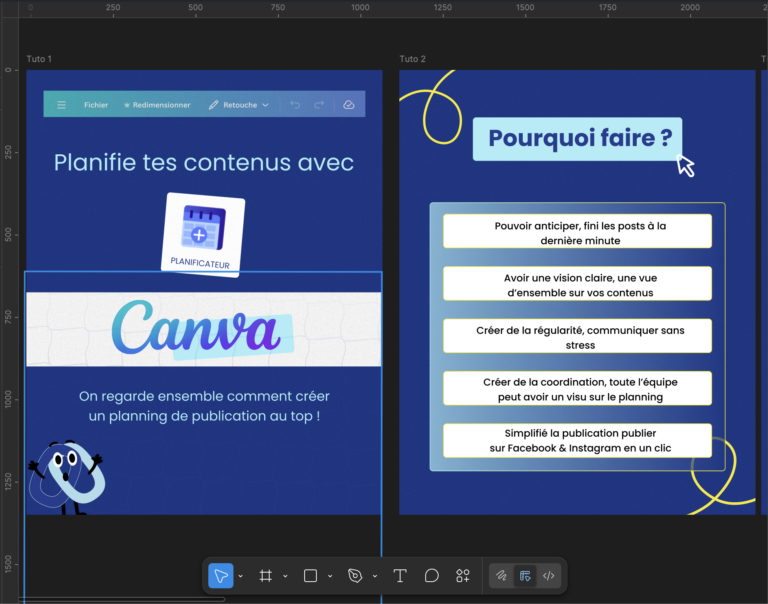The width and height of the screenshot is (768, 604).
Task: Select the Pen tool
Action: pyautogui.click(x=355, y=576)
